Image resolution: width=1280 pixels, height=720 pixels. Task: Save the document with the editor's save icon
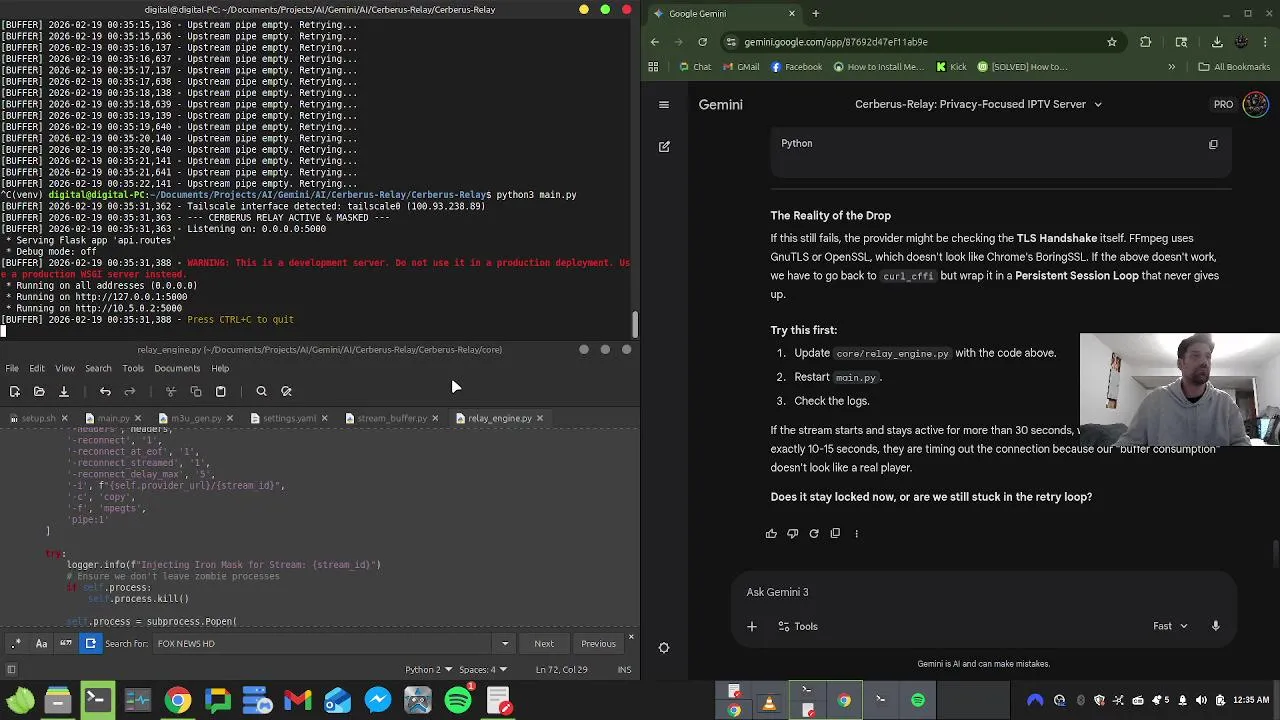coord(63,391)
